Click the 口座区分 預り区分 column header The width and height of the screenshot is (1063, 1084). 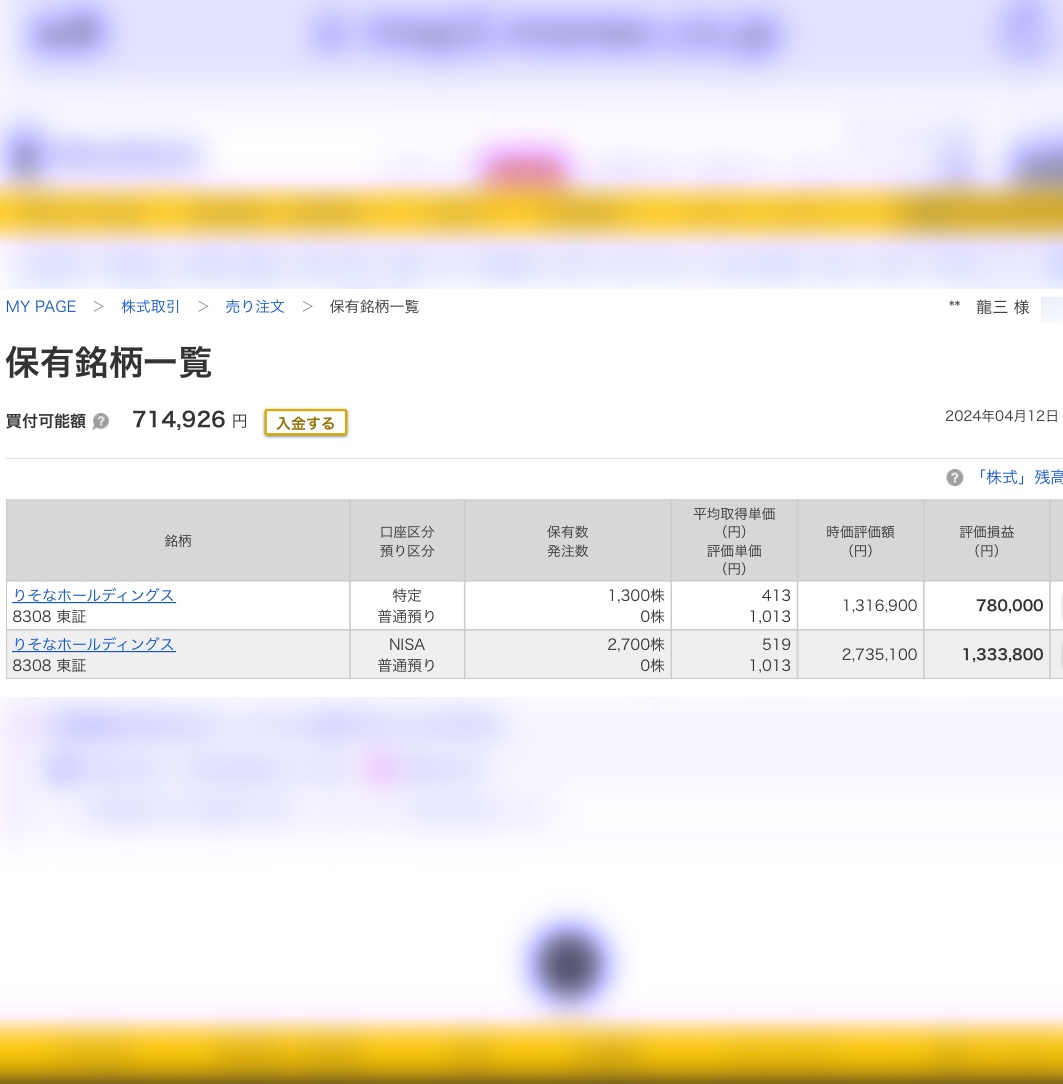coord(407,541)
